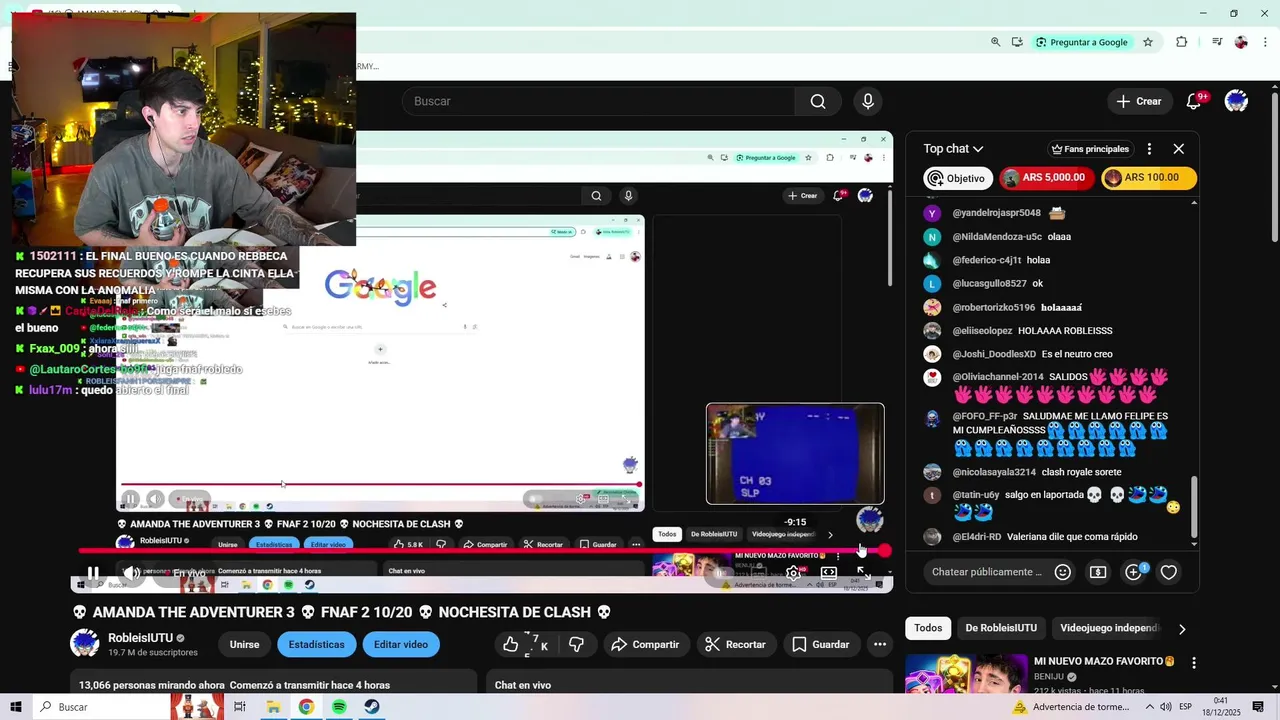
Task: Mute the video player volume
Action: (x=131, y=573)
